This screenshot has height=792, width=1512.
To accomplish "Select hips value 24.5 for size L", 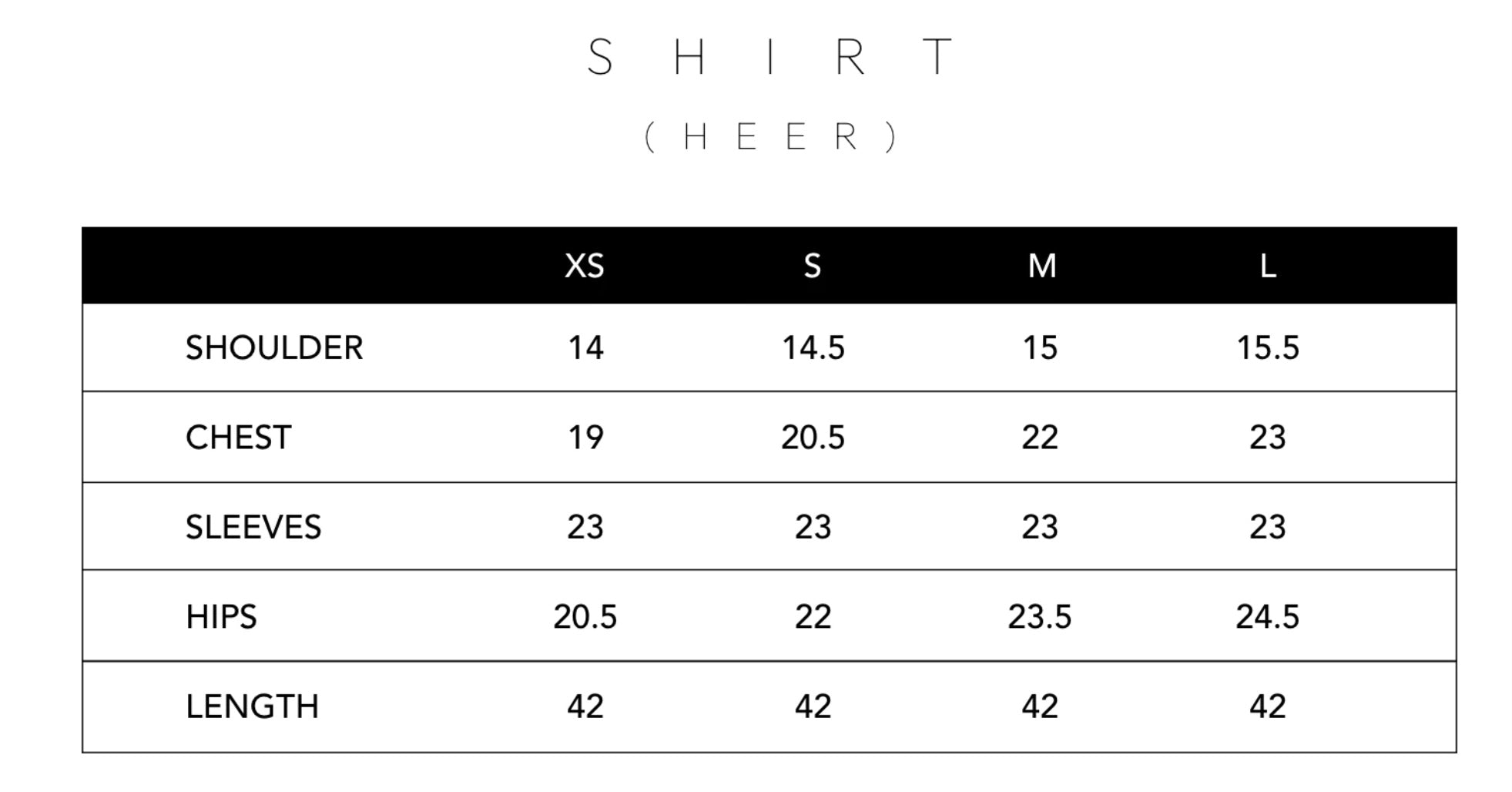I will point(1268,616).
